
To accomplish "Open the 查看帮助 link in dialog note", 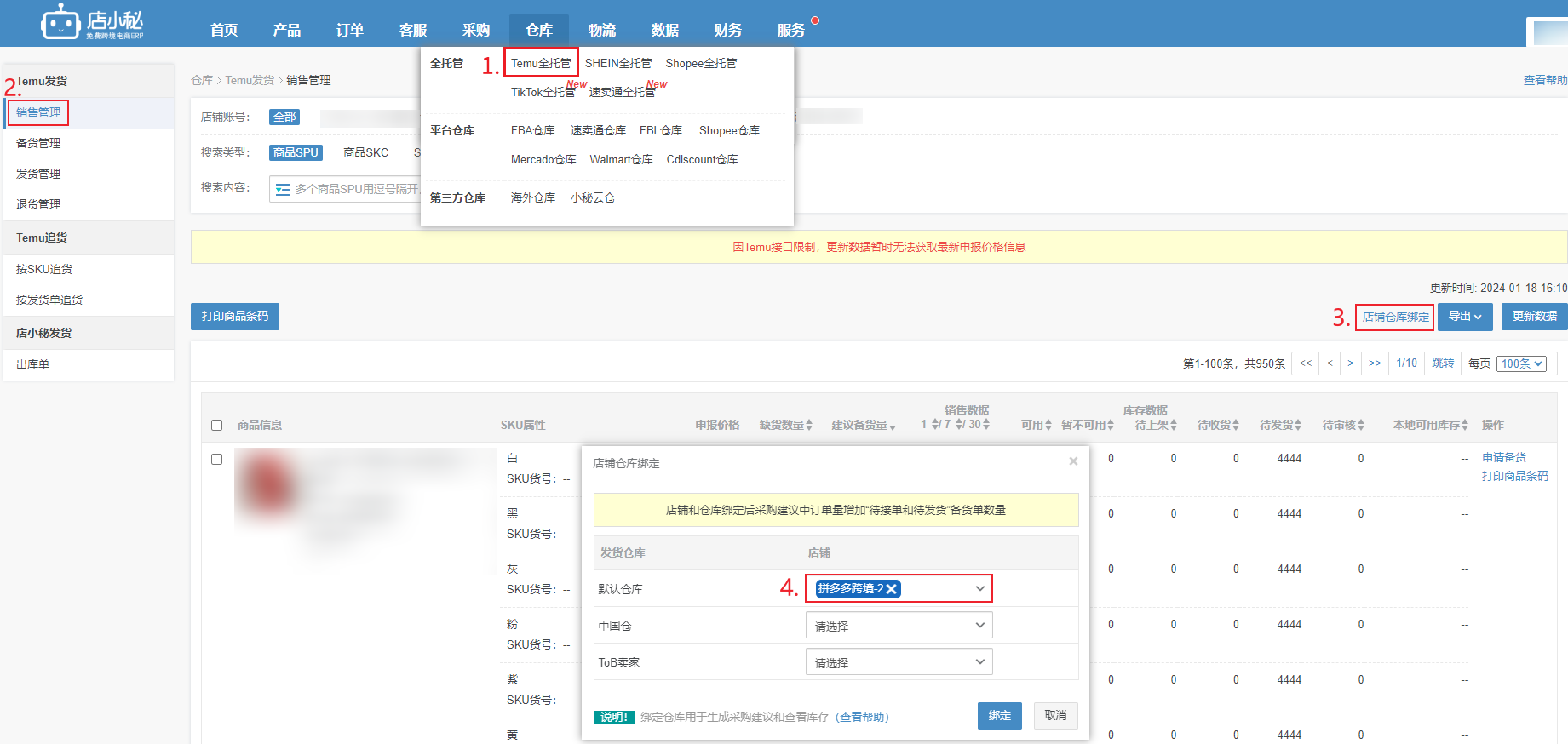I will (862, 717).
